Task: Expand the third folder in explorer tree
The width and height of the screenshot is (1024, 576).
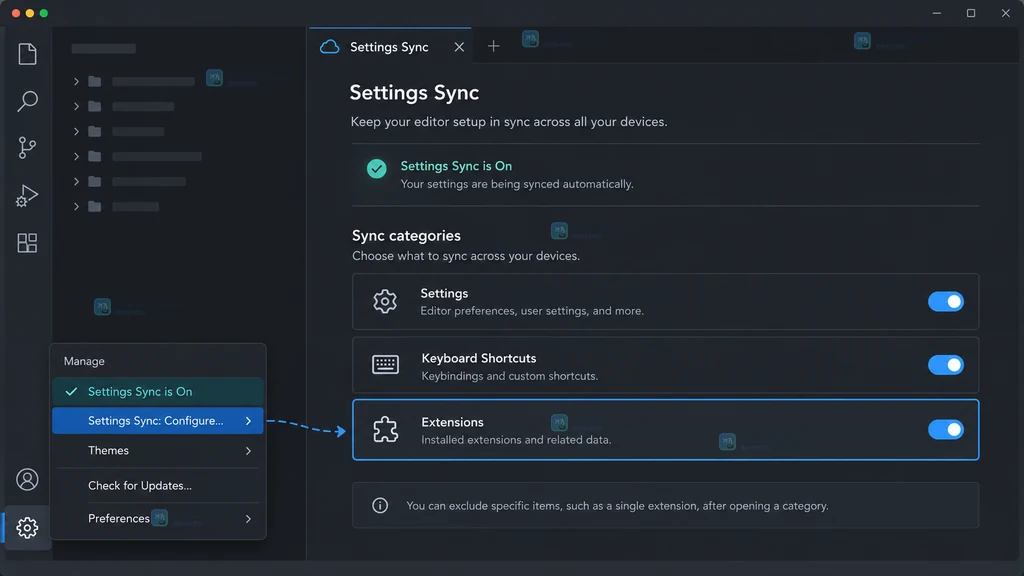Action: point(76,131)
